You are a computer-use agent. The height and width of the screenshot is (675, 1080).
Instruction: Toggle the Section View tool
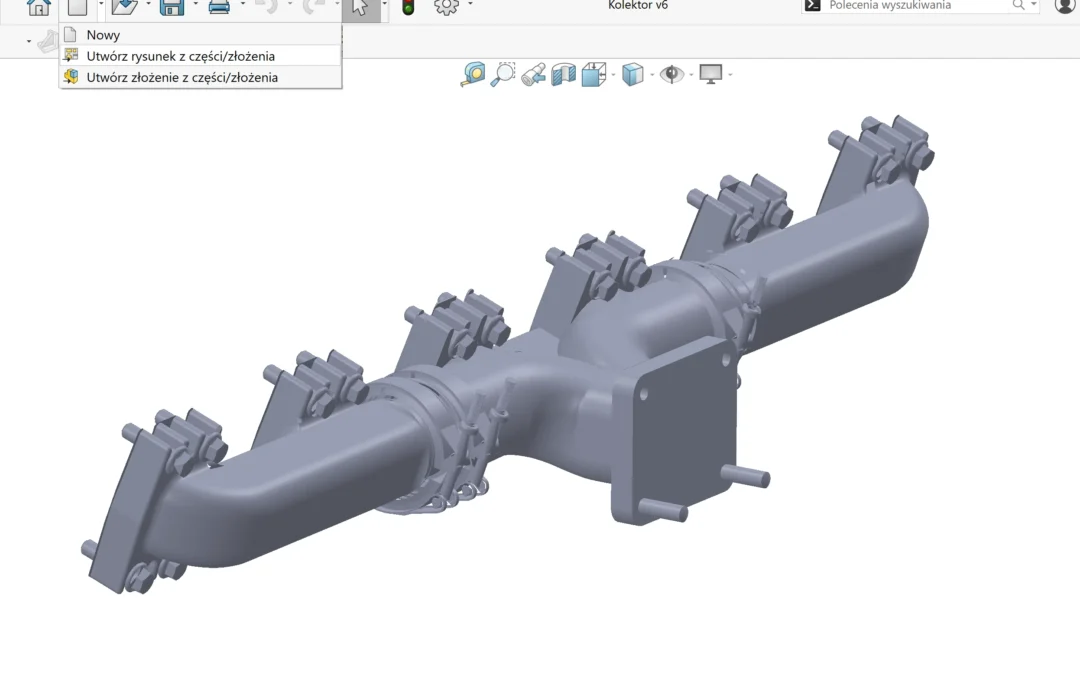coord(563,74)
